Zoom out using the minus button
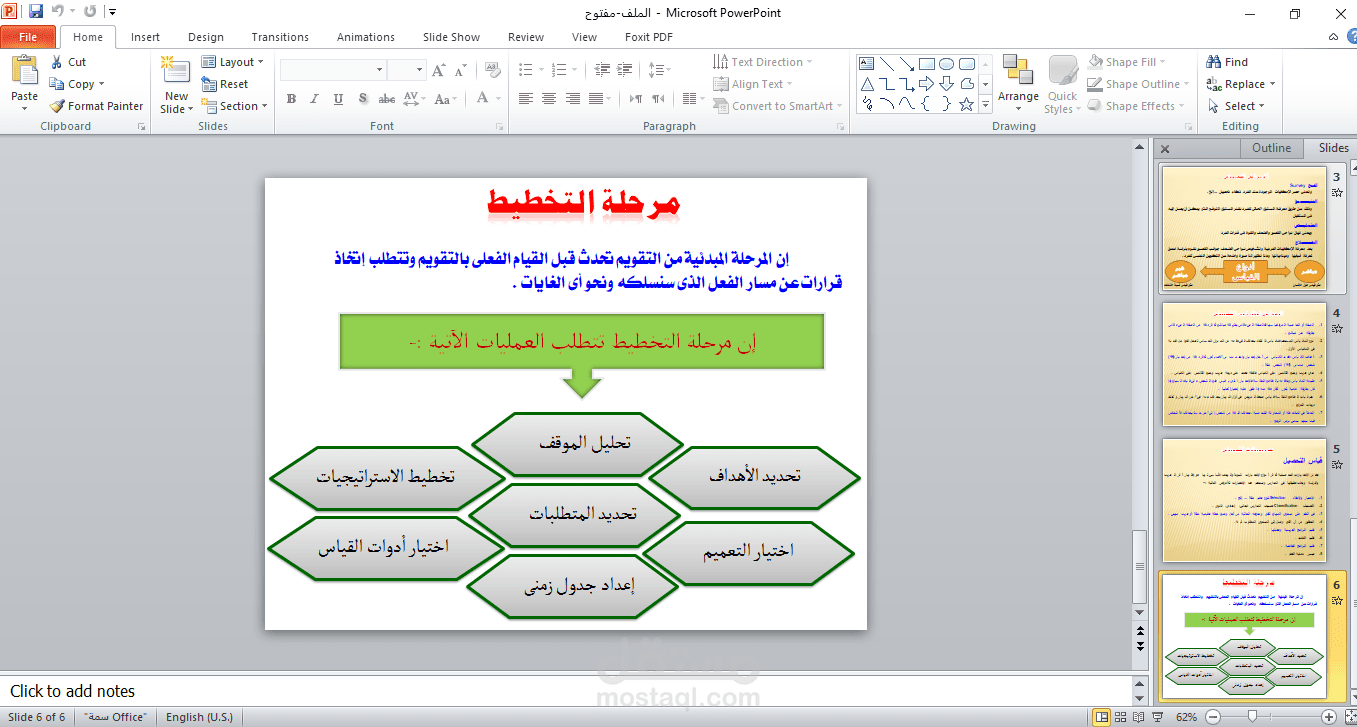The height and width of the screenshot is (727, 1357). (x=1212, y=716)
